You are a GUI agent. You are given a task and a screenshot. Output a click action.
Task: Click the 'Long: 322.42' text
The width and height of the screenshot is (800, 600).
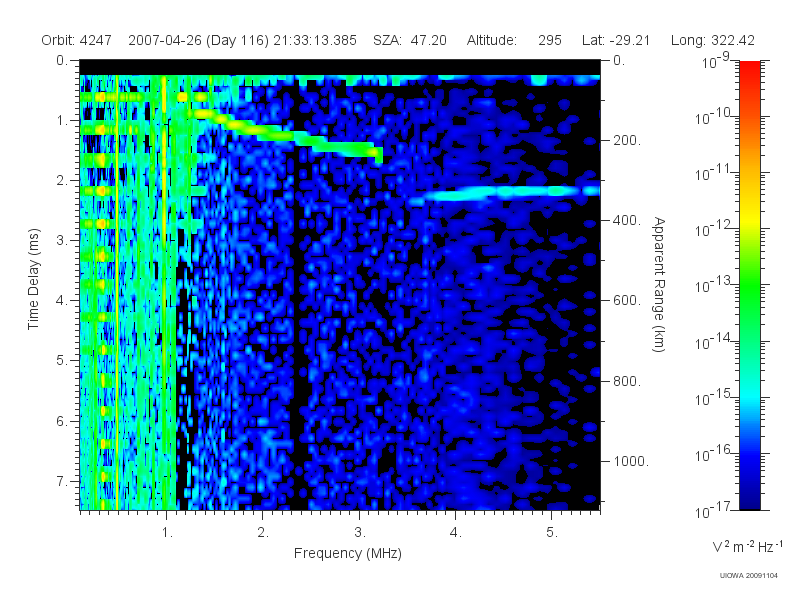click(x=712, y=40)
